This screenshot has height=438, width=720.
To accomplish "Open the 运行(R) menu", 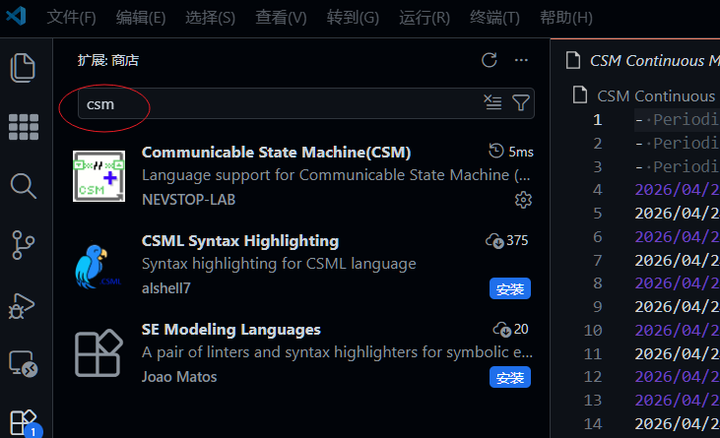I will 424,18.
